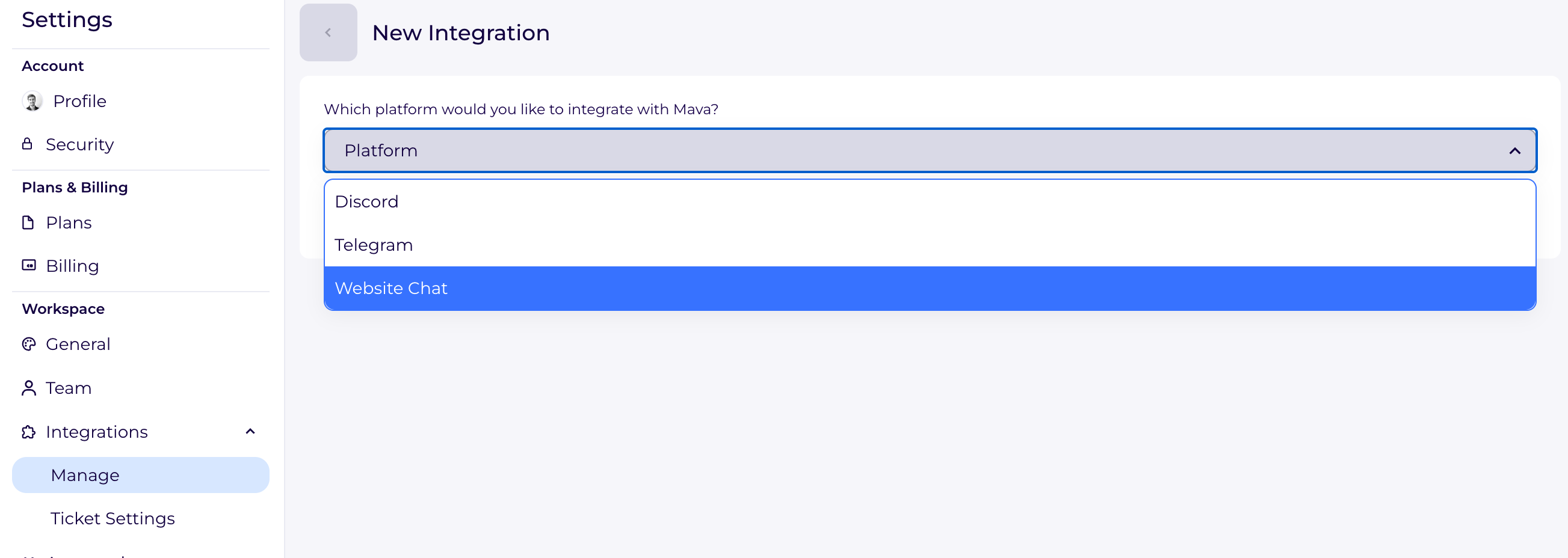This screenshot has height=558, width=1568.
Task: Open the Profile settings link
Action: (80, 101)
